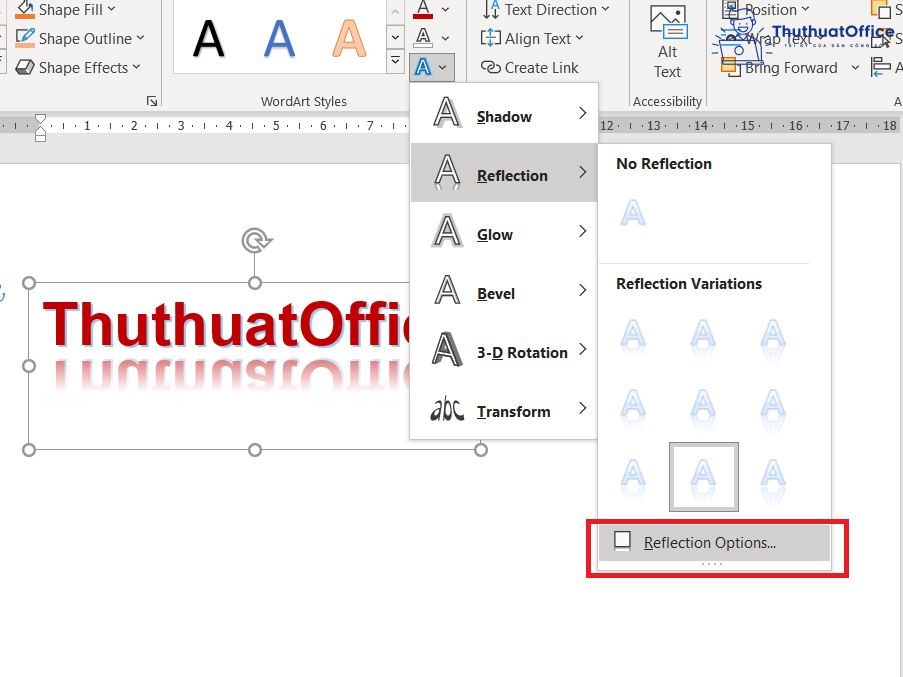Image resolution: width=903 pixels, height=677 pixels.
Task: Click the Create Link chain icon
Action: [491, 67]
